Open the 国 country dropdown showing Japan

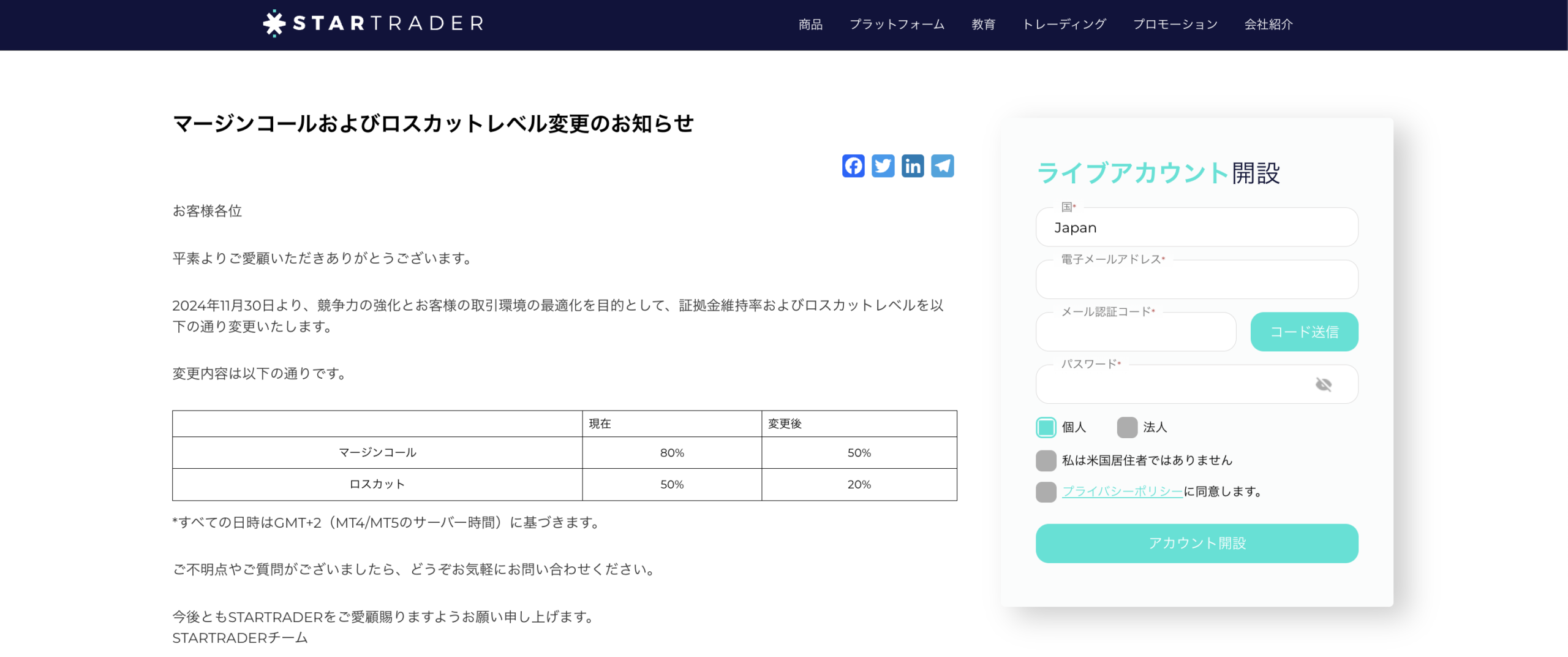coord(1196,227)
